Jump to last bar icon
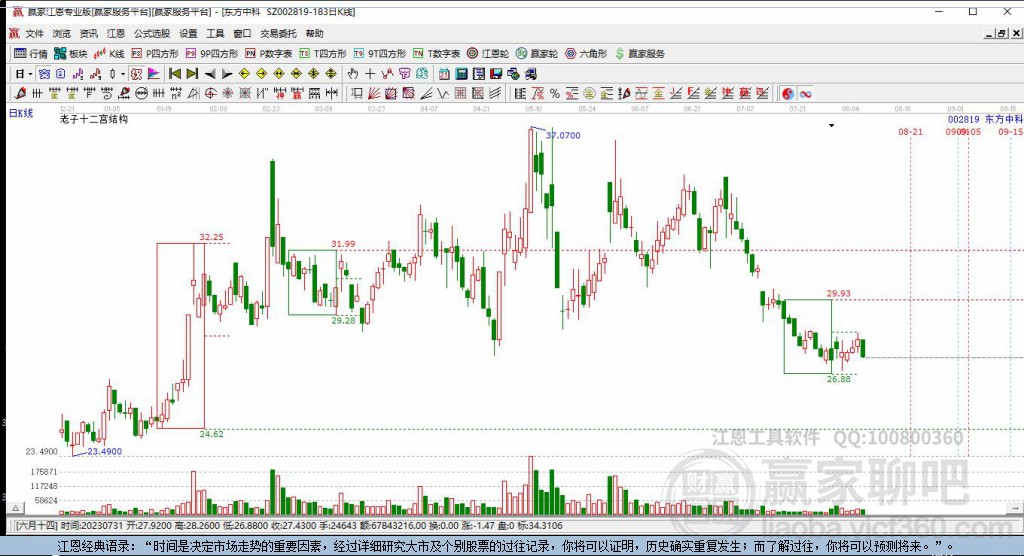Image resolution: width=1024 pixels, height=556 pixels. tap(192, 74)
